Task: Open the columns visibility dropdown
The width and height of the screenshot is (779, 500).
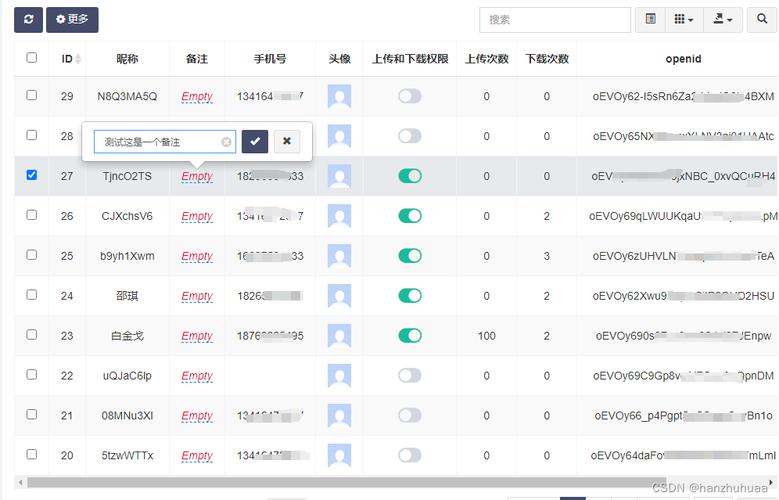Action: tap(684, 20)
